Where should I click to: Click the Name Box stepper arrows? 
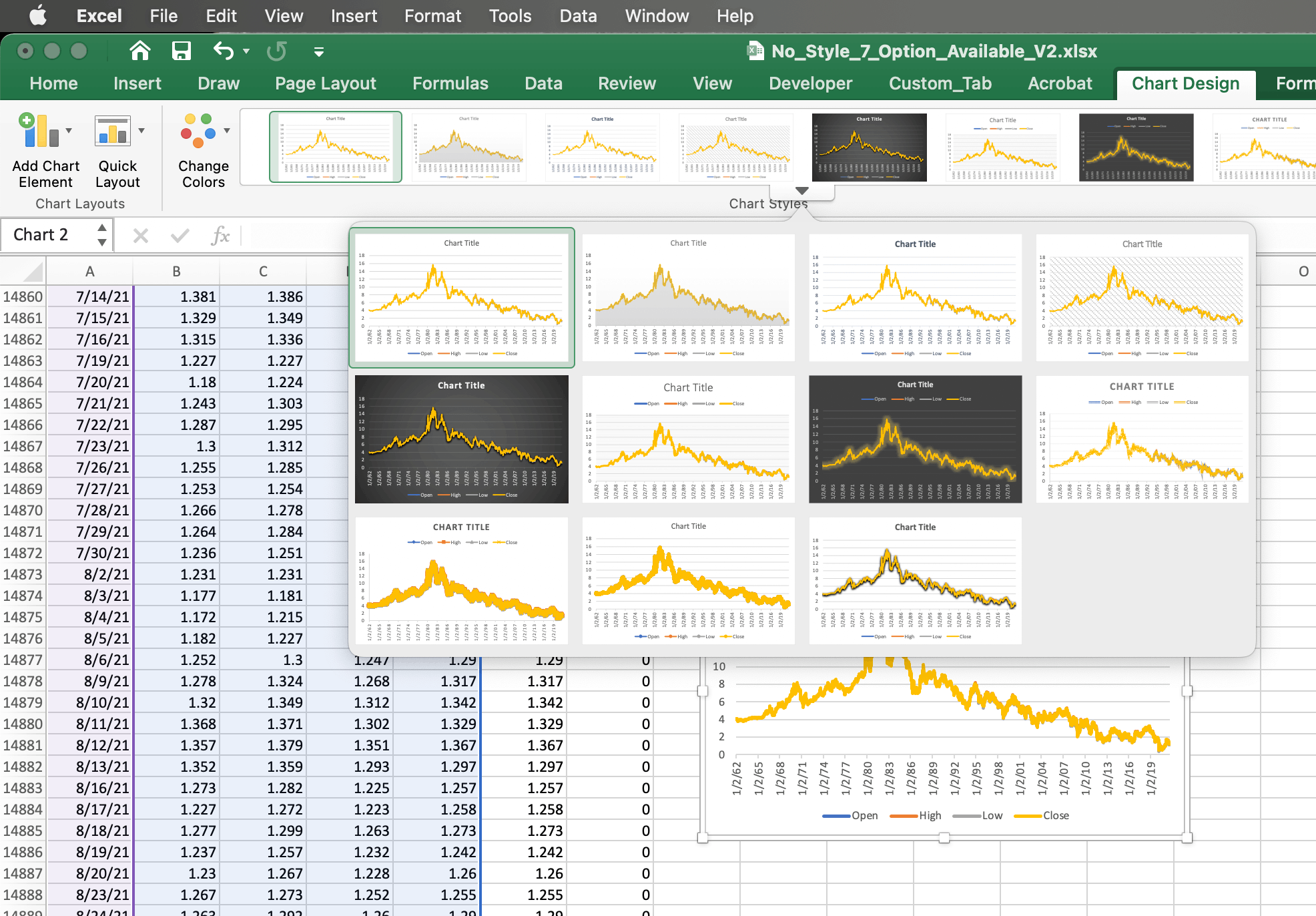tap(102, 235)
